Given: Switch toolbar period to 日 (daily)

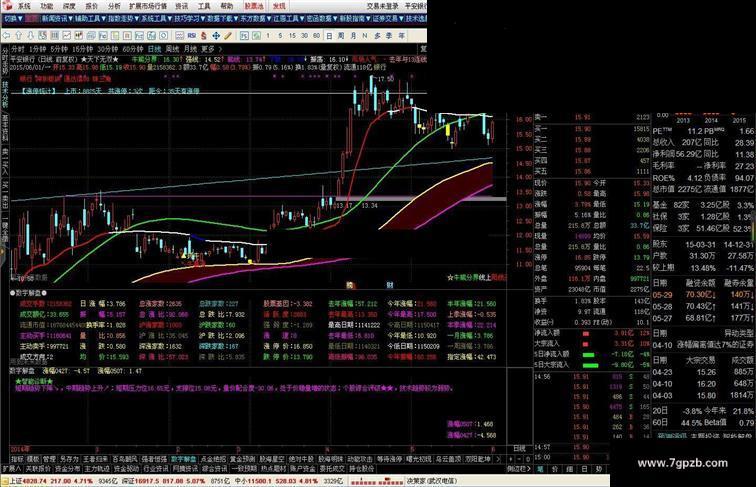Looking at the screenshot, I should (329, 36).
